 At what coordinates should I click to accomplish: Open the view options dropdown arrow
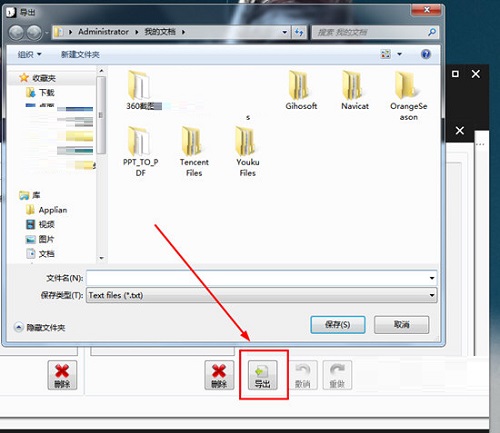[399, 54]
